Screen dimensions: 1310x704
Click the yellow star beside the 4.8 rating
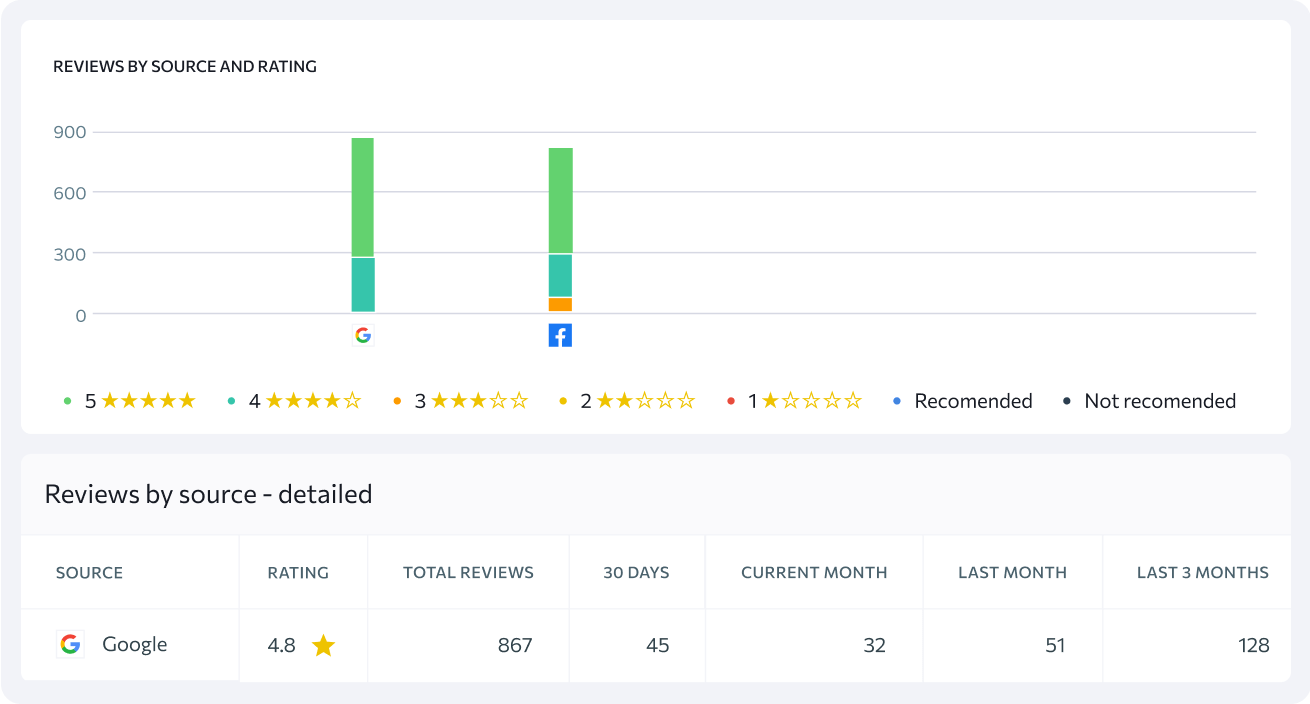[x=323, y=645]
